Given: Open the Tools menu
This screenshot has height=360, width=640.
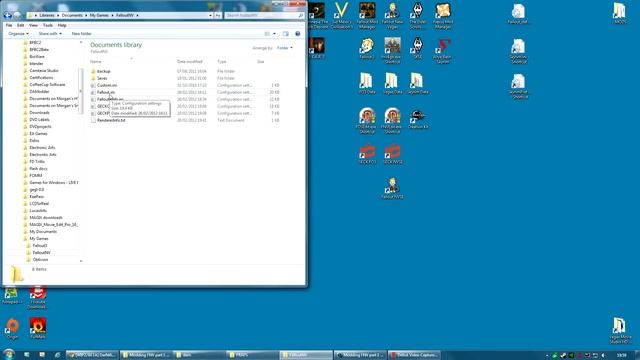Looking at the screenshot, I should (x=48, y=25).
